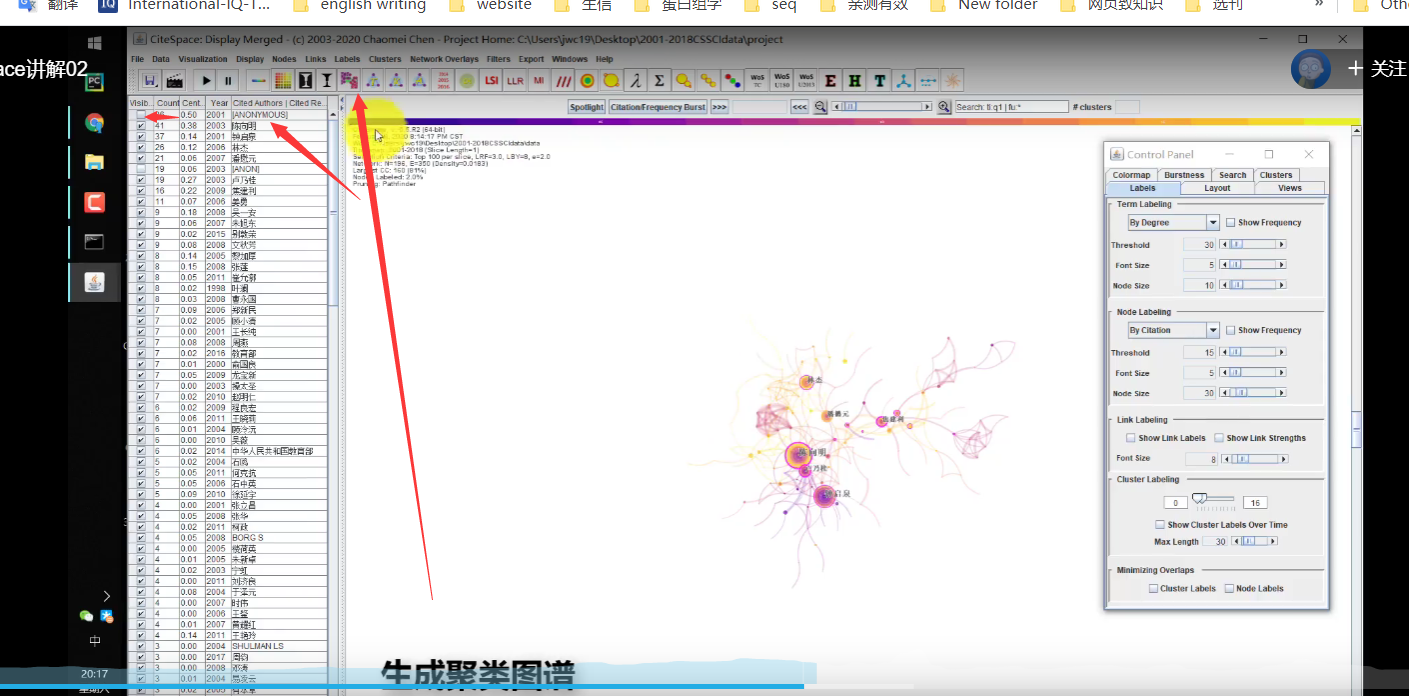The height and width of the screenshot is (696, 1409).
Task: Open PyCharm from the Windows taskbar
Action: pyautogui.click(x=94, y=82)
